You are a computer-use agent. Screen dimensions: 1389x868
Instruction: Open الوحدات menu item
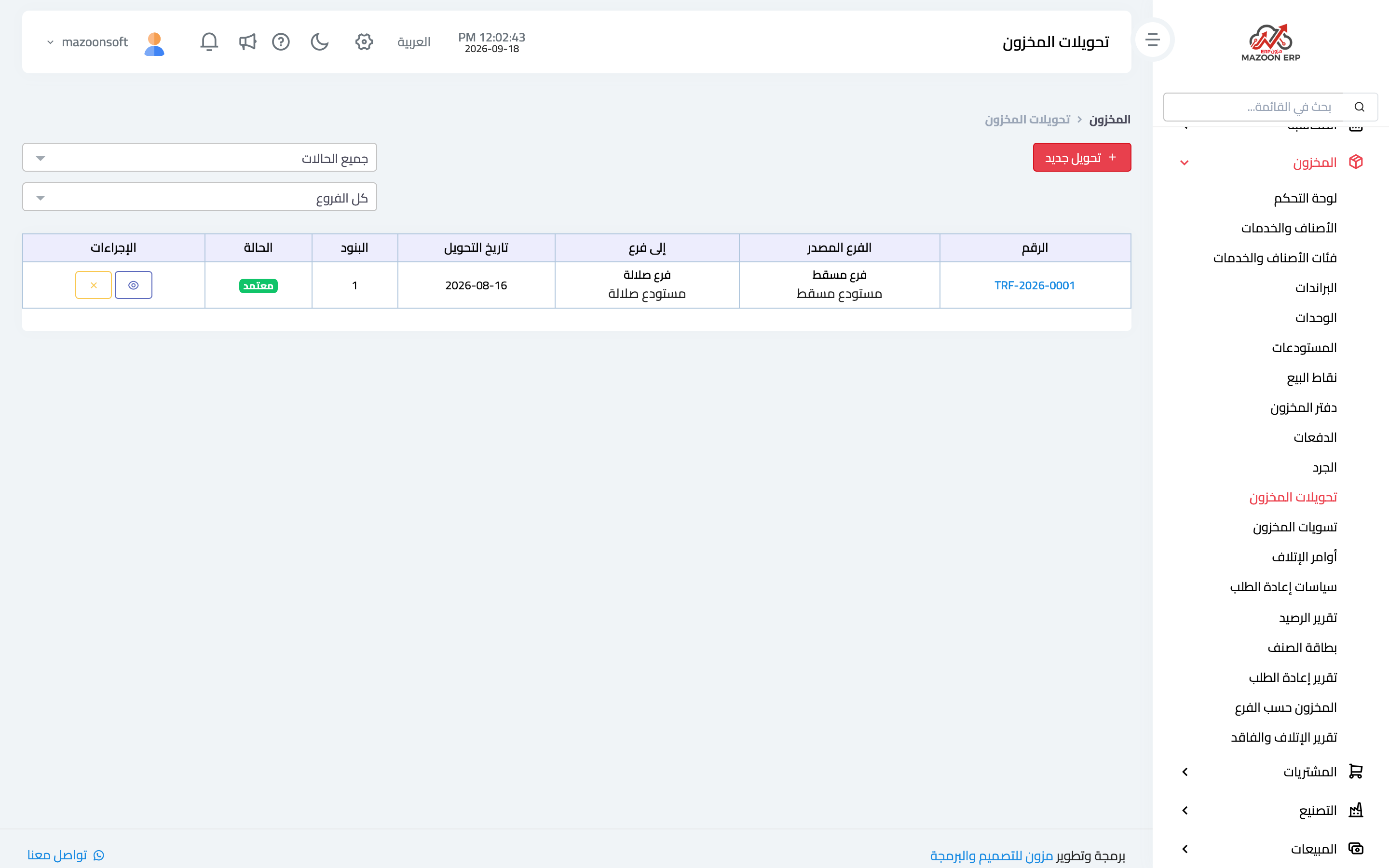pyautogui.click(x=1316, y=317)
